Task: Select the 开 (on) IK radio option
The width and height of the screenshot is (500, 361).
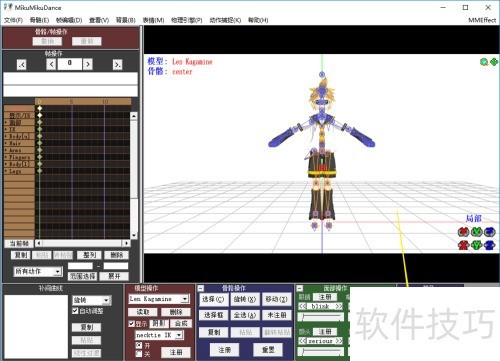Action: point(139,345)
